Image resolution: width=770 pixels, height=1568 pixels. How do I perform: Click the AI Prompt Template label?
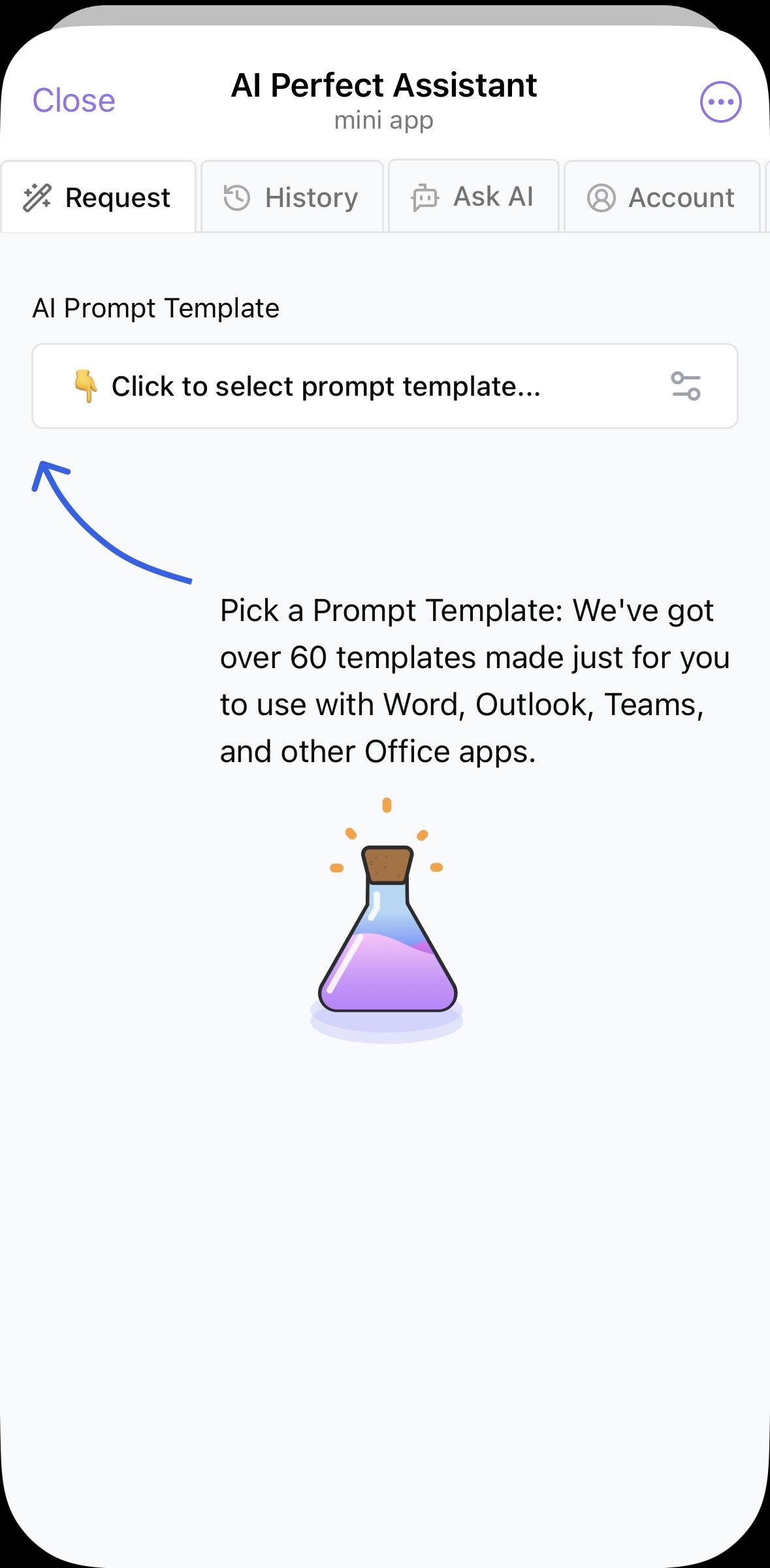[x=156, y=308]
